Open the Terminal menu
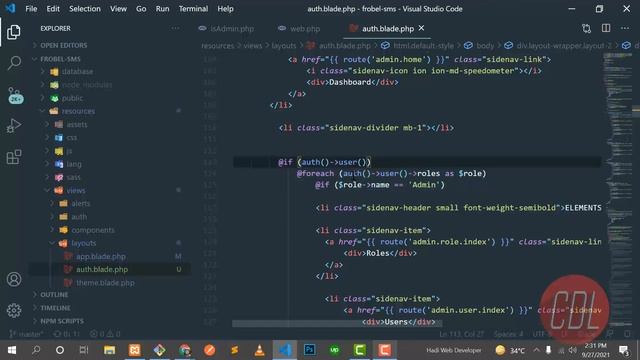The image size is (640, 360). tap(193, 9)
